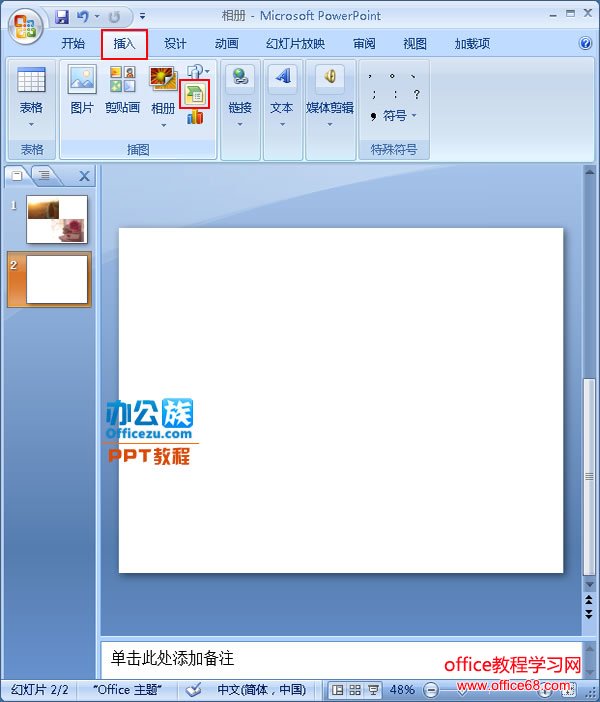Viewport: 600px width, 702px height.
Task: Open 剪贴画 clip art pane
Action: coord(123,89)
